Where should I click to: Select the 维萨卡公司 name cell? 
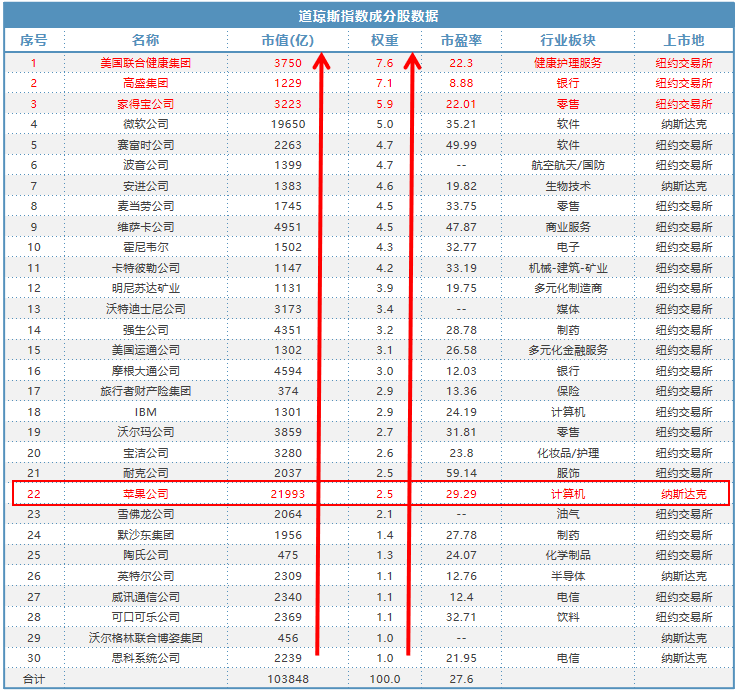[145, 227]
